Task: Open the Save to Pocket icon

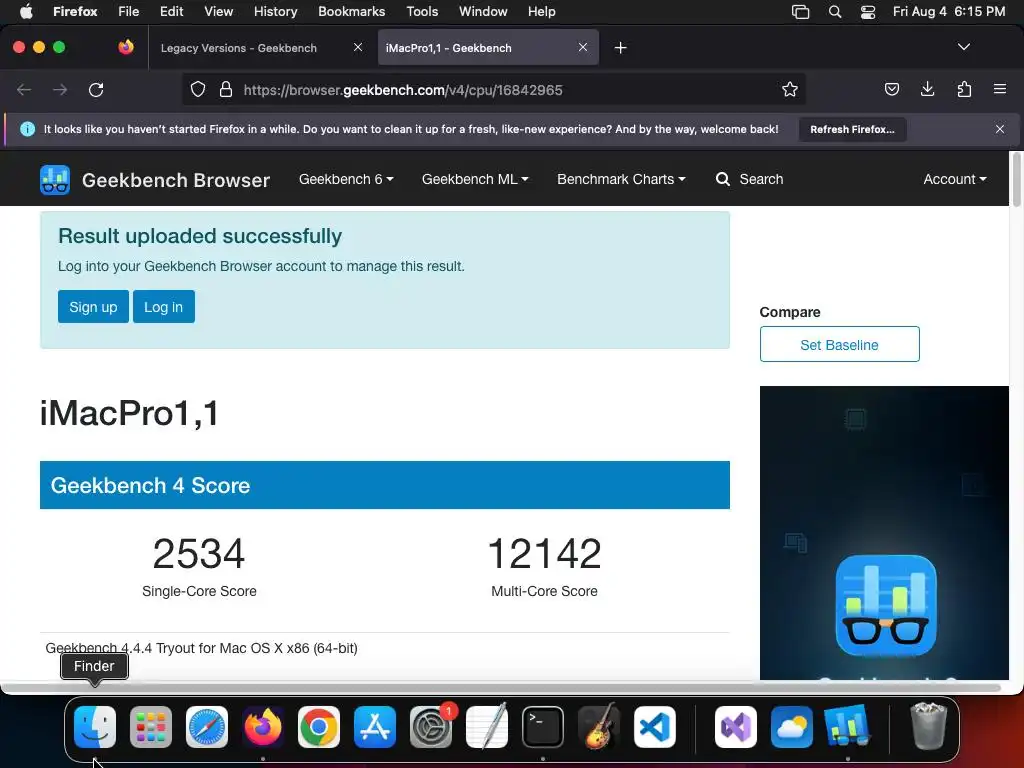Action: [x=891, y=89]
